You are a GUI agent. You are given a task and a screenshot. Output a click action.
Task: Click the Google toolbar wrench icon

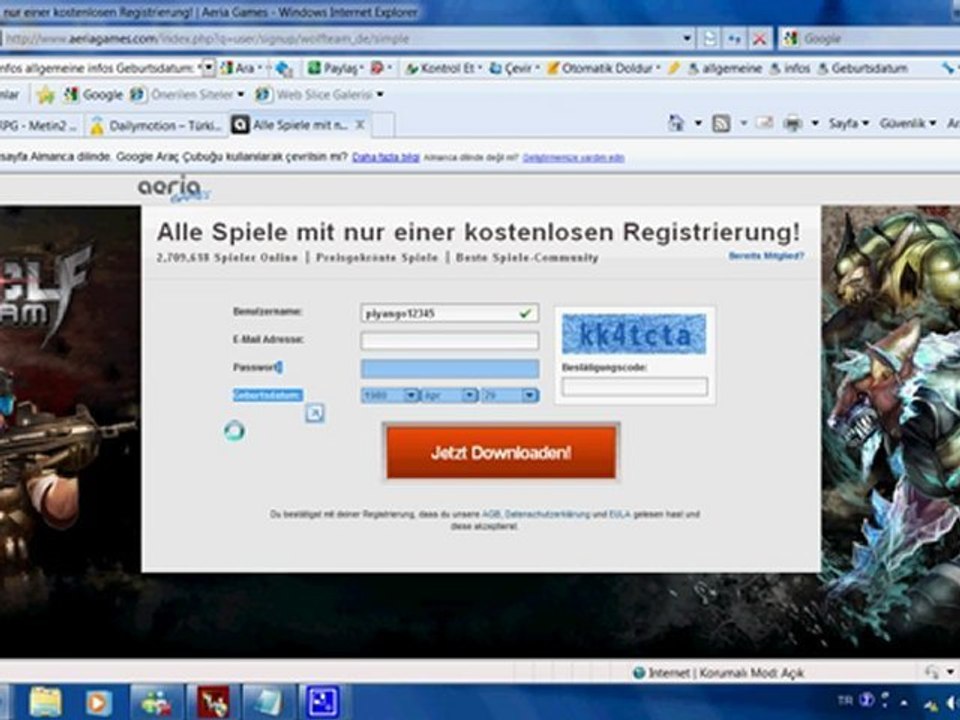click(948, 69)
